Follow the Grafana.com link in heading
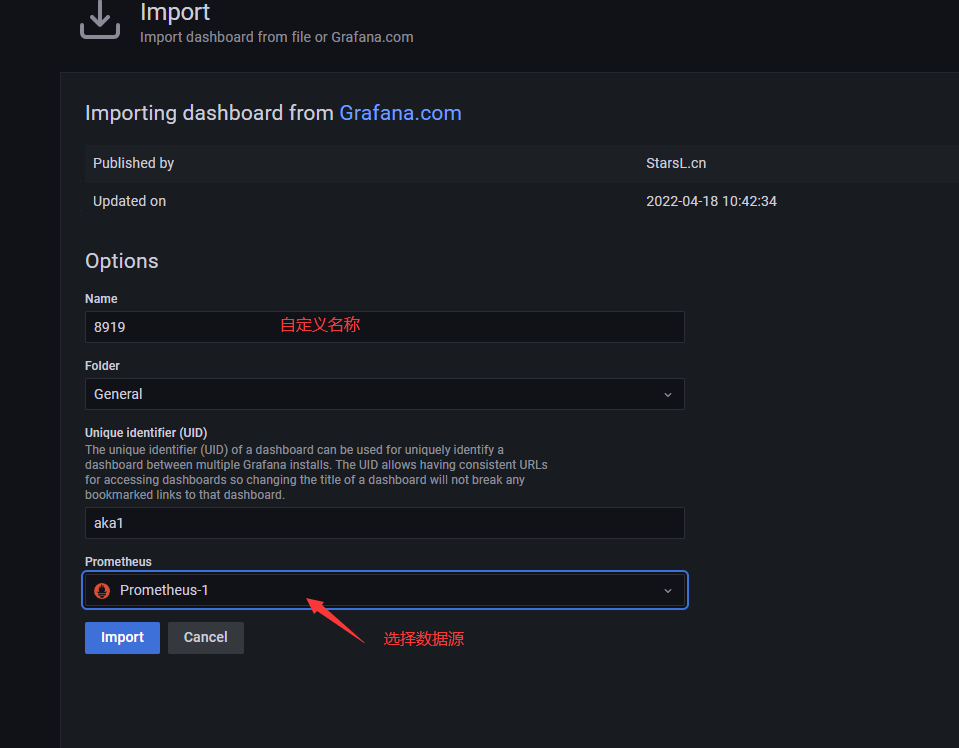Viewport: 959px width, 748px height. (x=400, y=113)
